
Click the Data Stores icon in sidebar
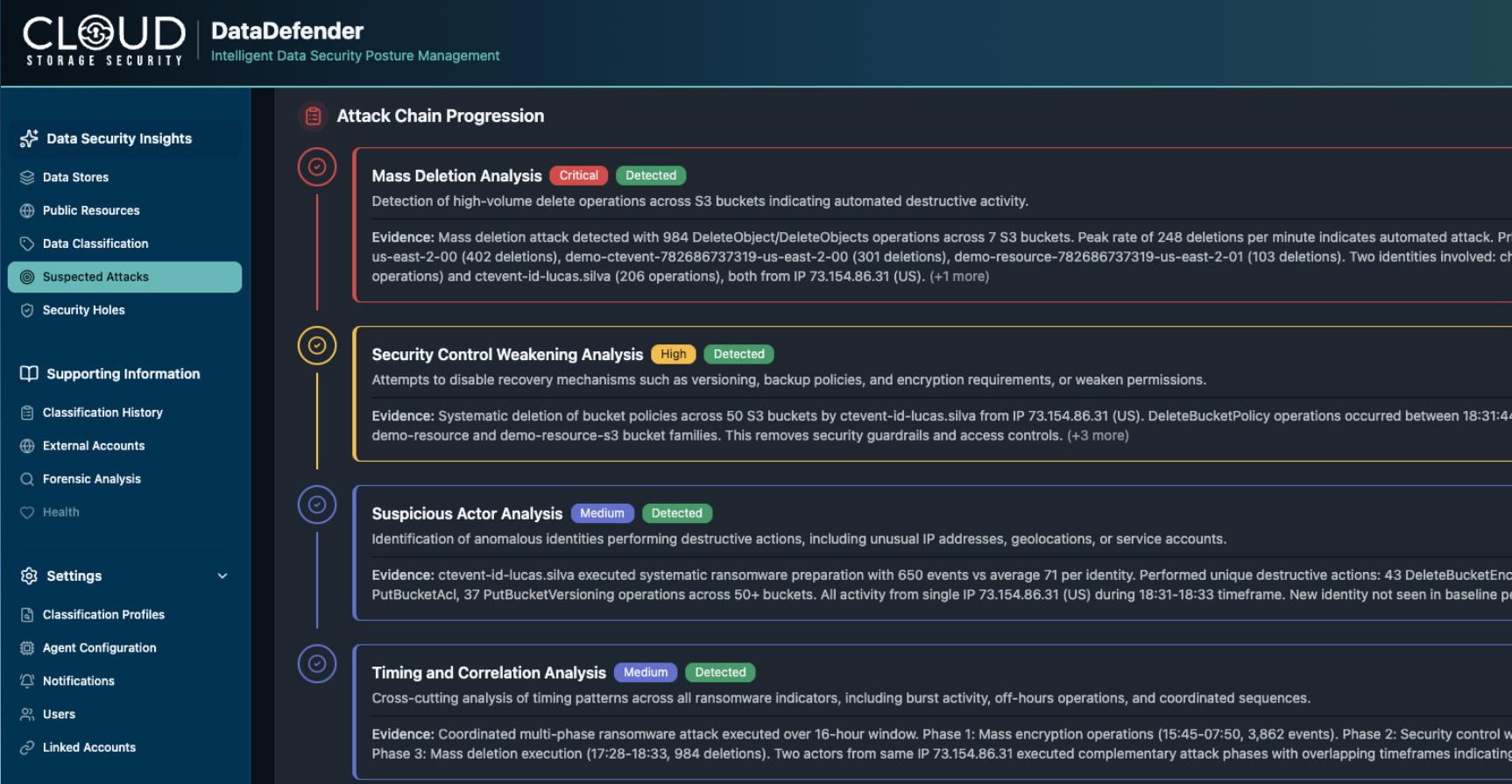(27, 177)
